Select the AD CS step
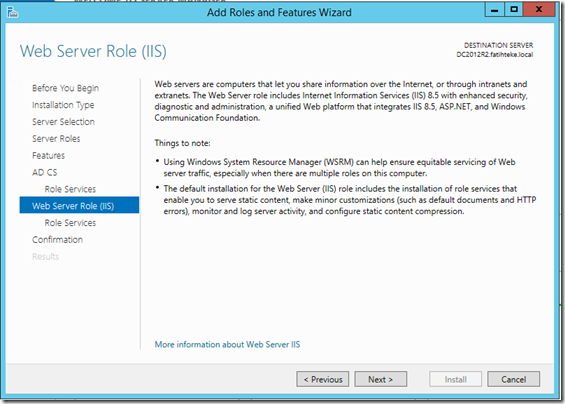 [45, 173]
